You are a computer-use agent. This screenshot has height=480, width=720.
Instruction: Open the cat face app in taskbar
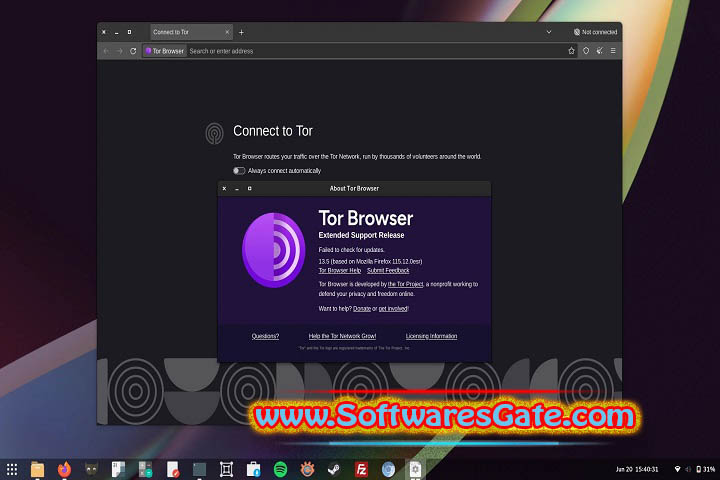[x=91, y=469]
